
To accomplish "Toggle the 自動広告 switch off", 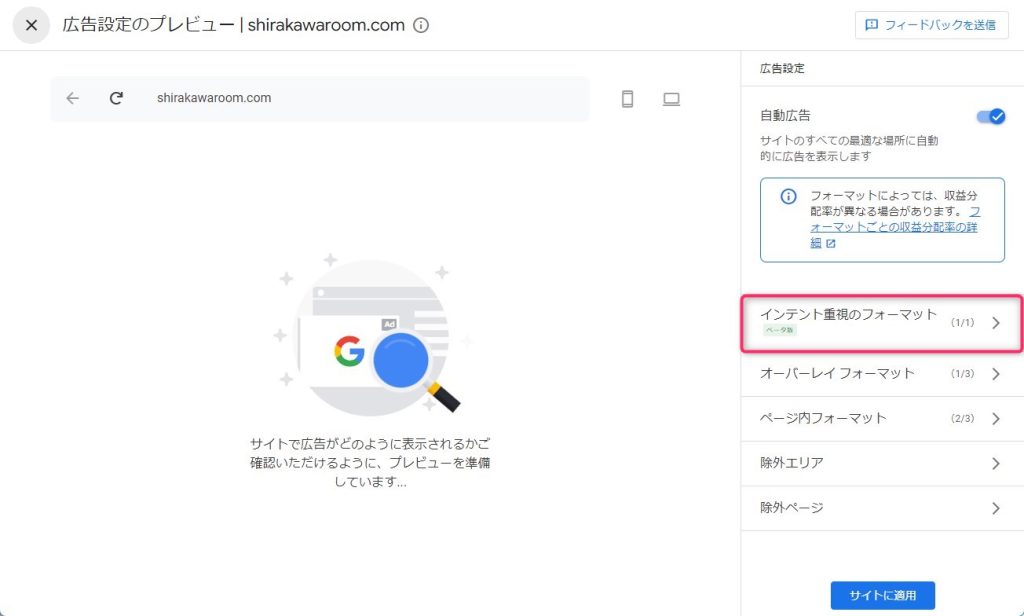I will (x=990, y=116).
